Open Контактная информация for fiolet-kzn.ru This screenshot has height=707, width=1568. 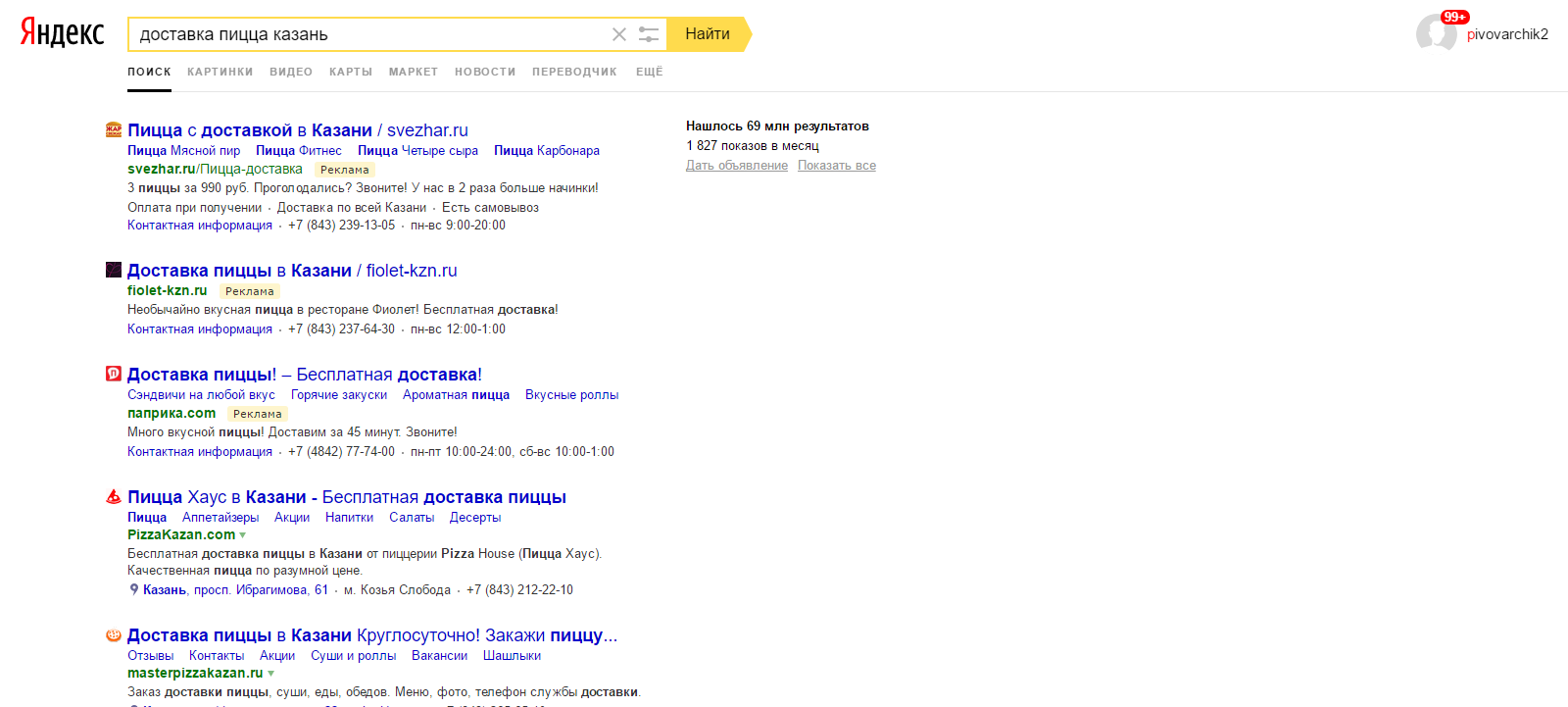[200, 328]
